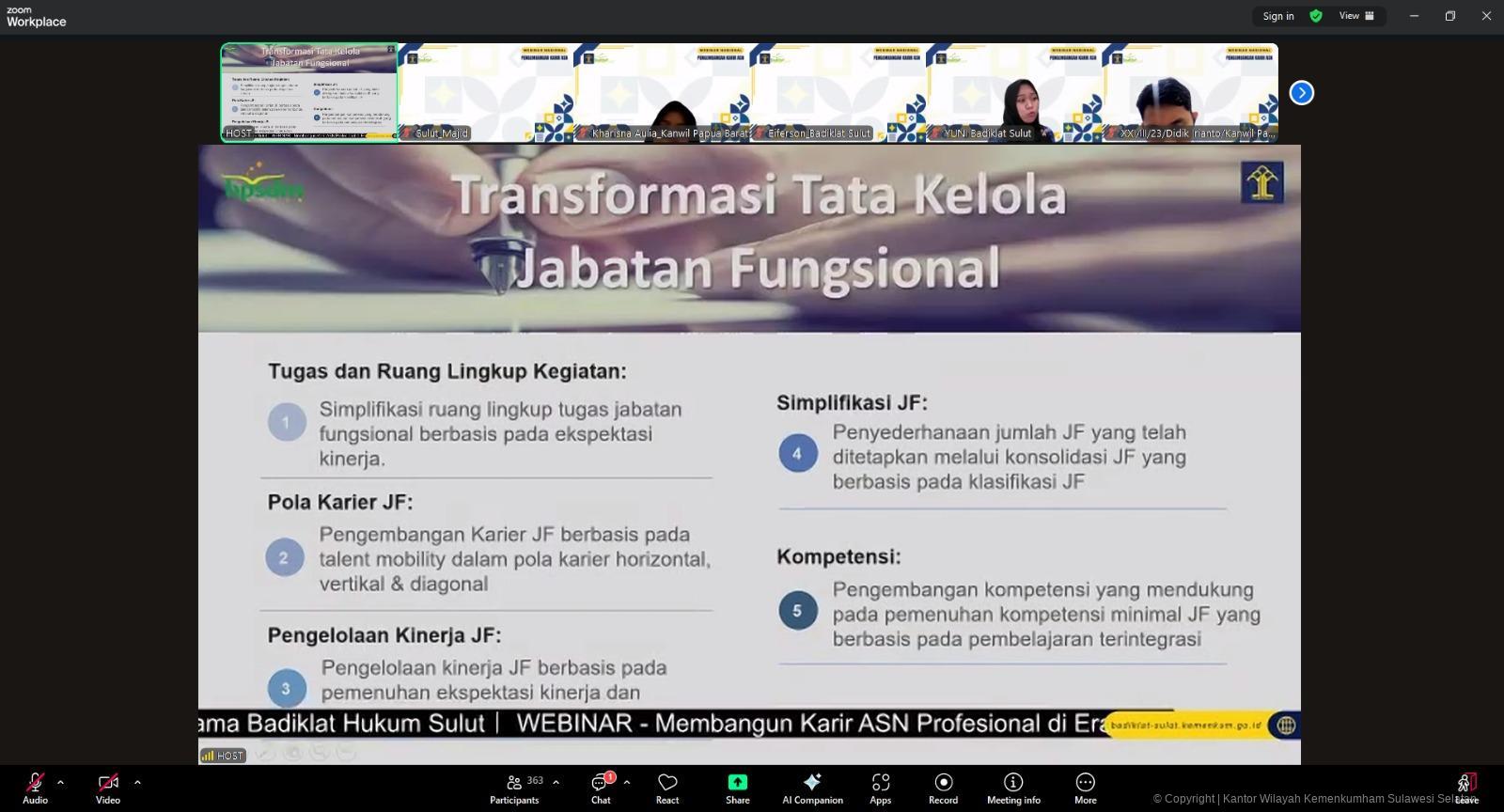Expand the Video options caret
The image size is (1504, 812).
pyautogui.click(x=137, y=782)
